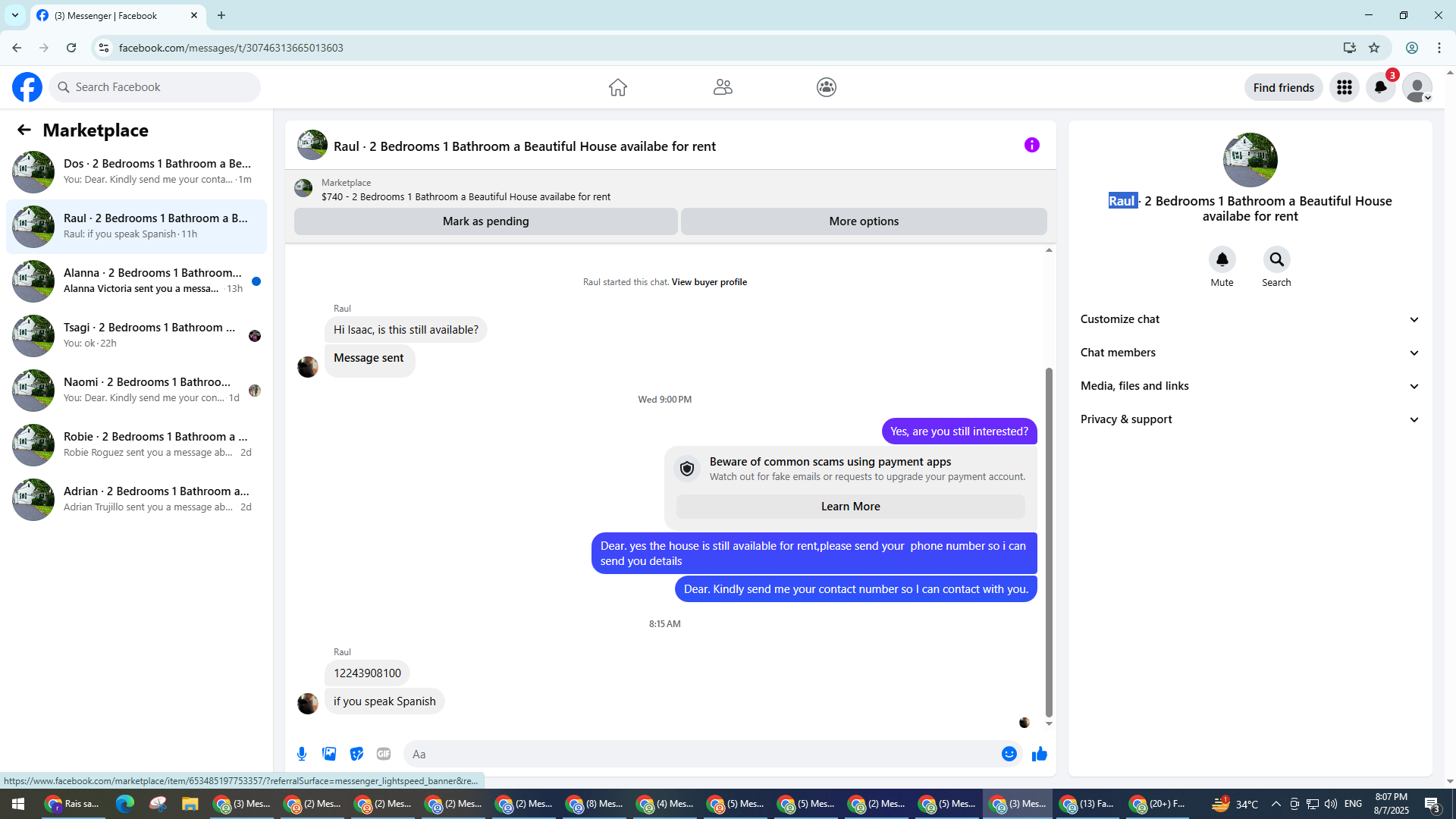The height and width of the screenshot is (819, 1456).
Task: Open the emoji picker
Action: pos(1009,754)
